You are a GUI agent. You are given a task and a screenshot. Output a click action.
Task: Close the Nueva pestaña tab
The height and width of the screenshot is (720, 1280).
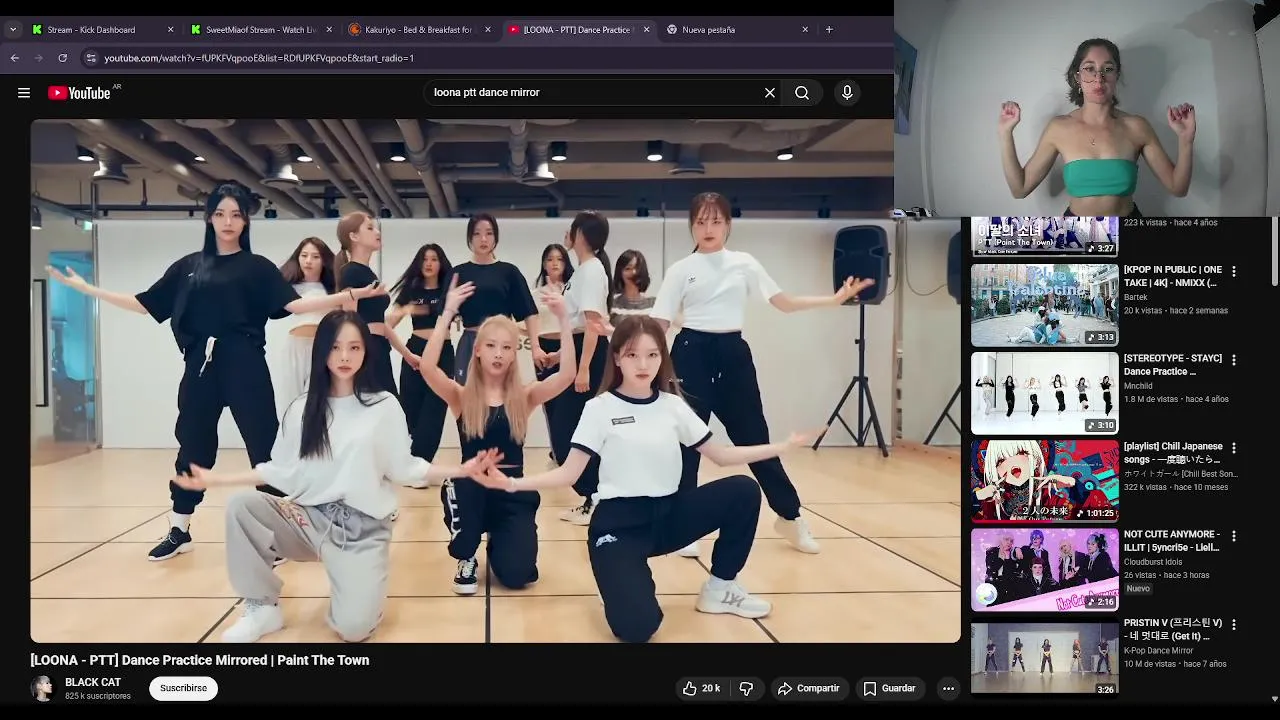coord(805,30)
